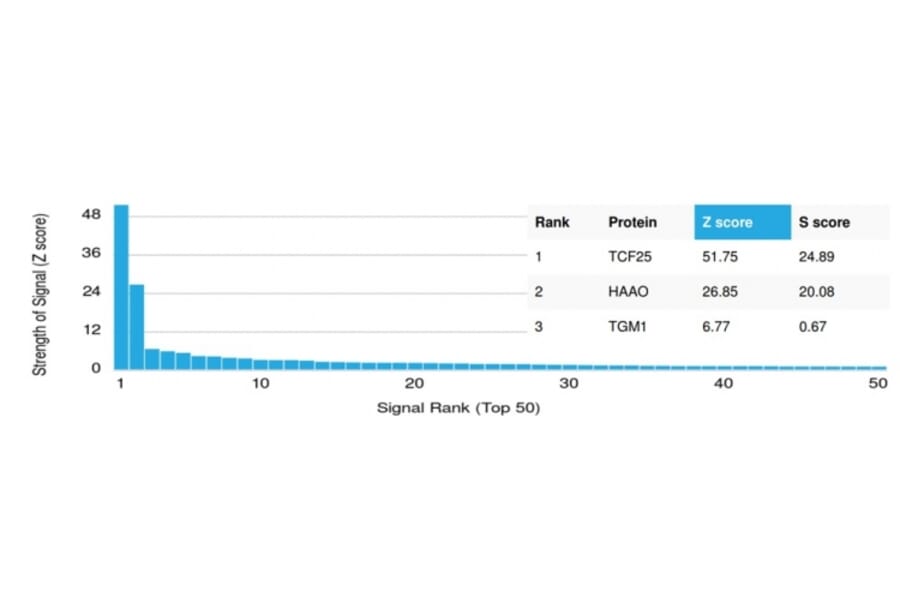The image size is (900, 594).
Task: Click the Signal Rank (Top 50) axis title
Action: point(458,408)
